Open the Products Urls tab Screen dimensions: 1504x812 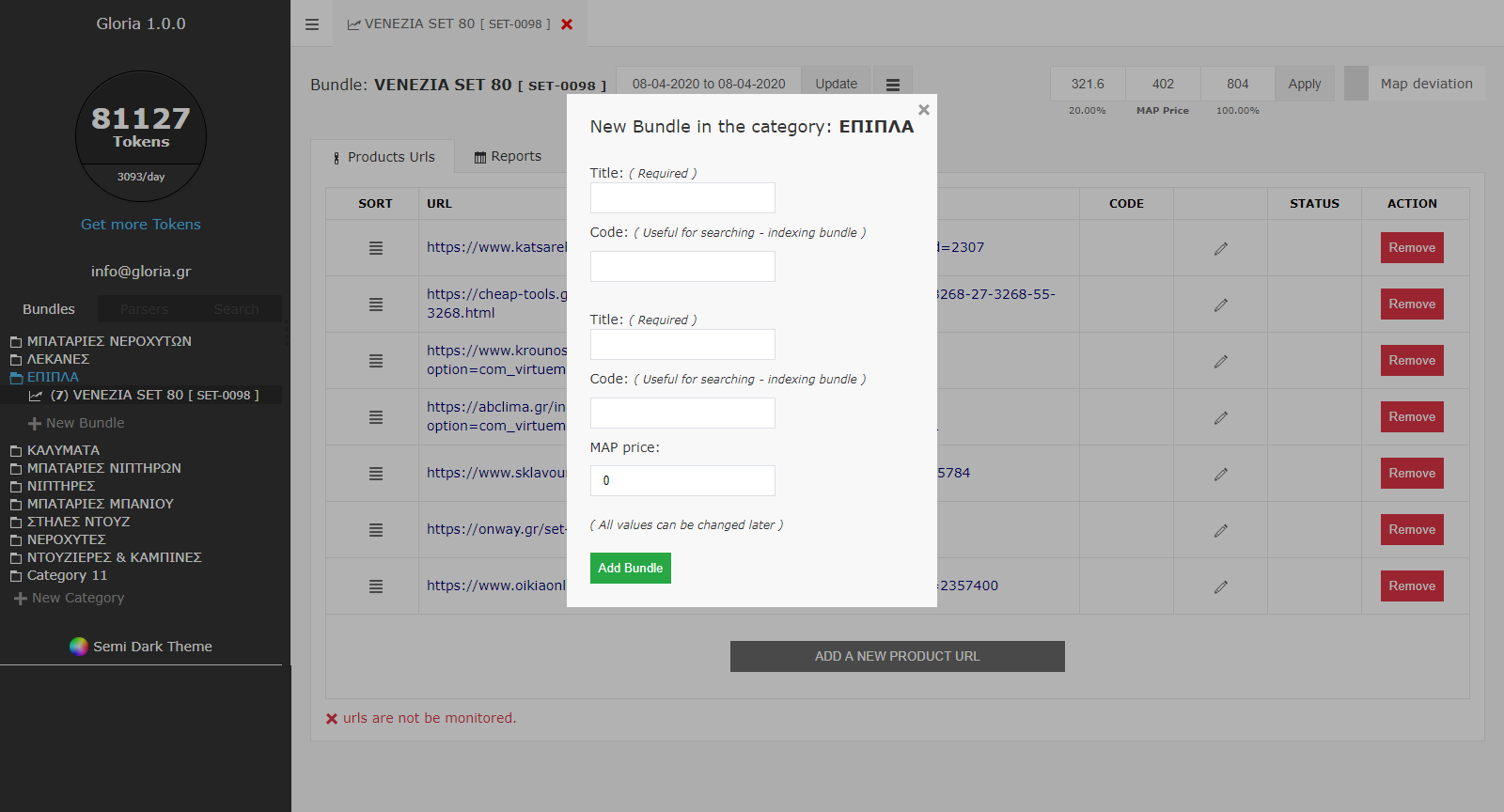(384, 157)
